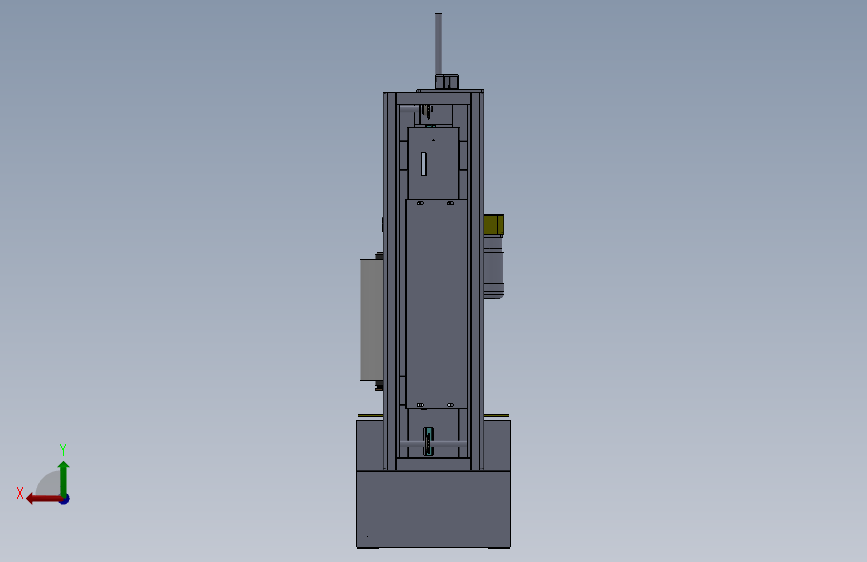Screen dimensions: 867x562
Task: Select the thin vertical rod at the model's top
Action: pos(438,44)
